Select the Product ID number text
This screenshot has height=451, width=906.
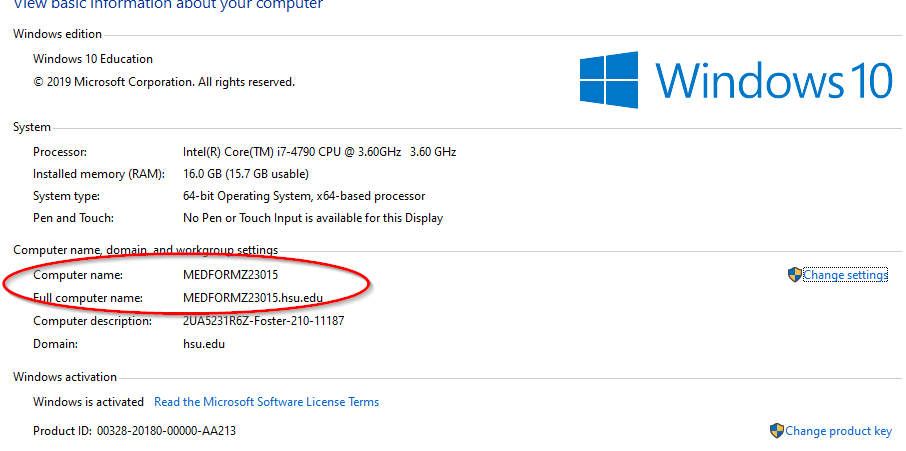point(166,431)
